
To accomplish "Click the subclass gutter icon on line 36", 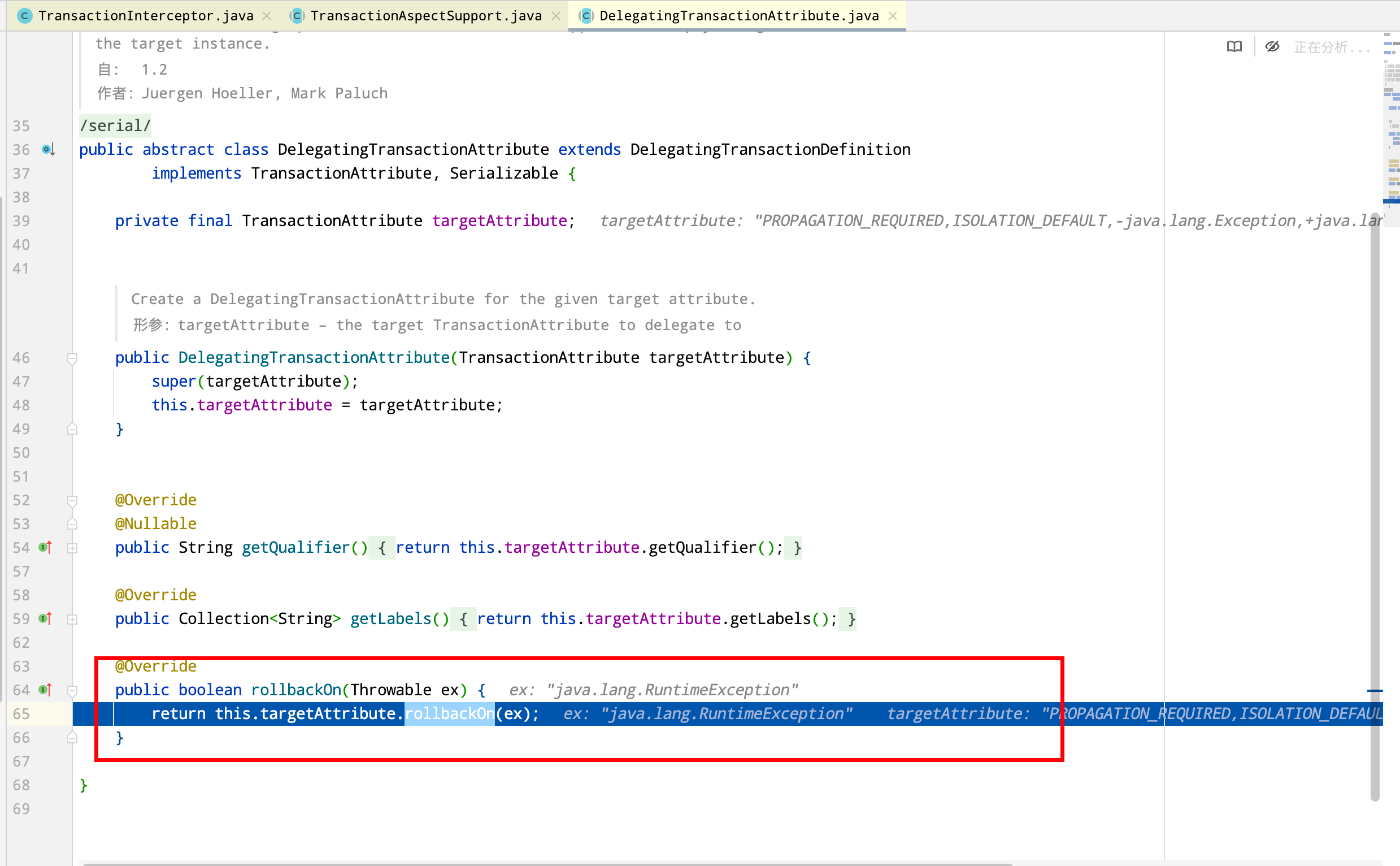I will pyautogui.click(x=49, y=149).
